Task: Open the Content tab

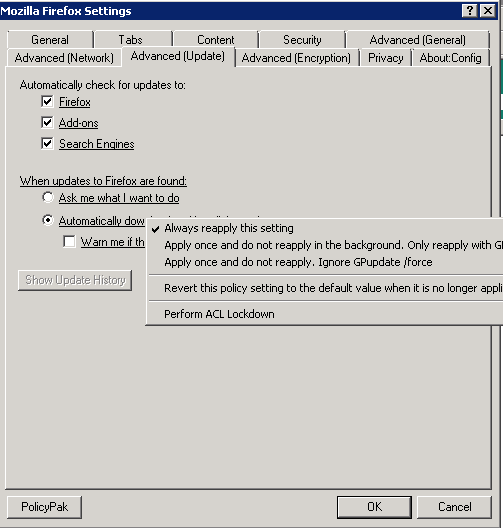Action: pos(215,40)
